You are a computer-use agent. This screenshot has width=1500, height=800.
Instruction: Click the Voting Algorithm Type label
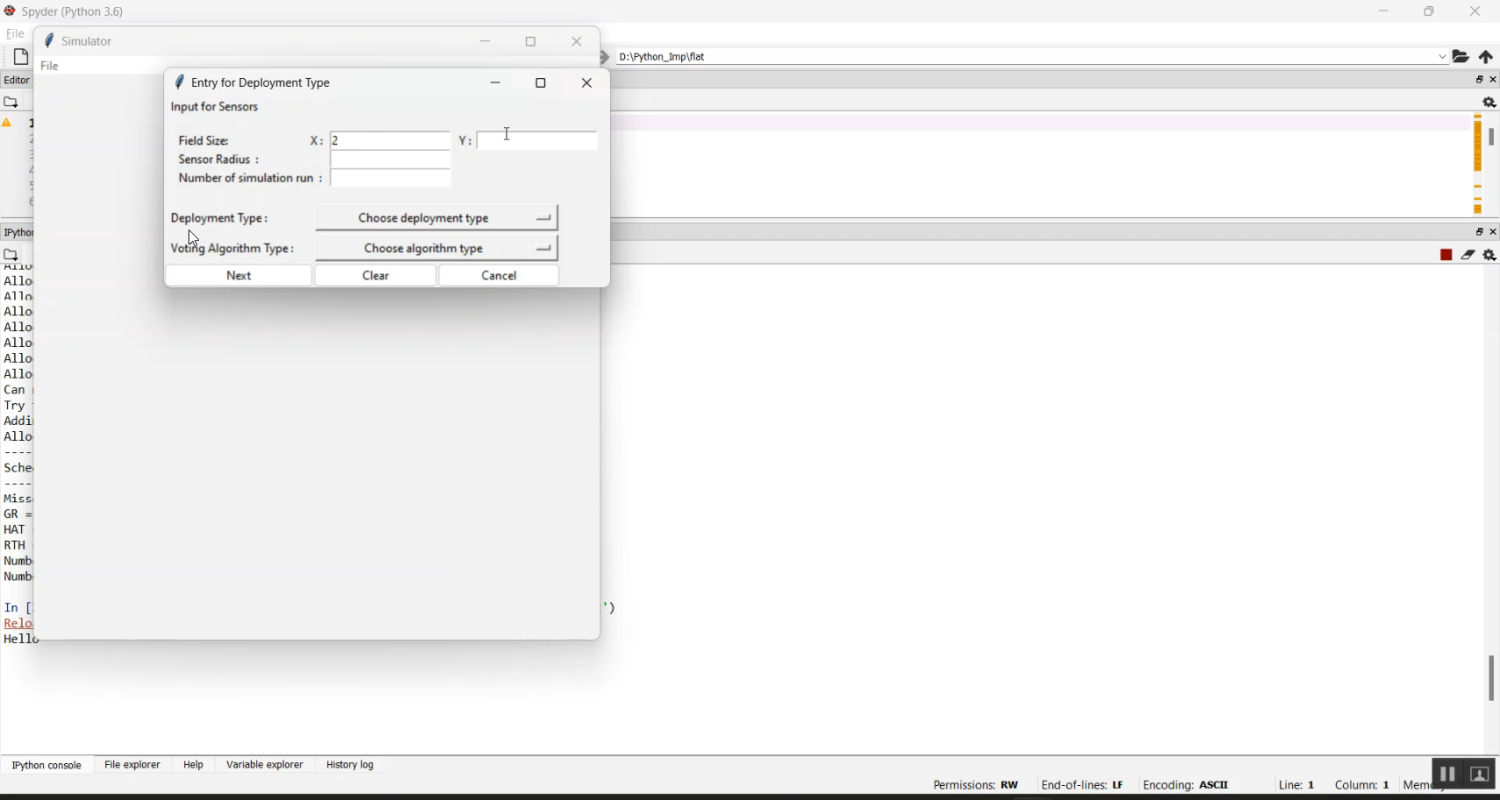tap(233, 248)
